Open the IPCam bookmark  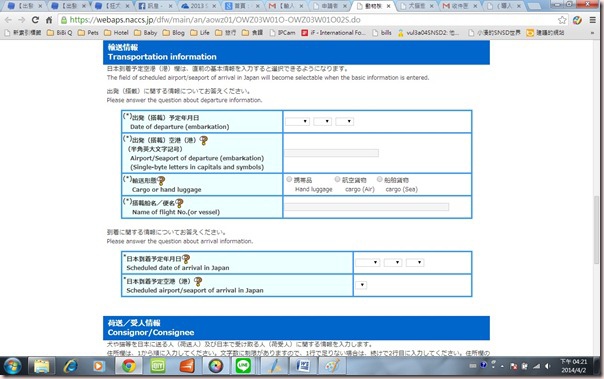tap(283, 33)
